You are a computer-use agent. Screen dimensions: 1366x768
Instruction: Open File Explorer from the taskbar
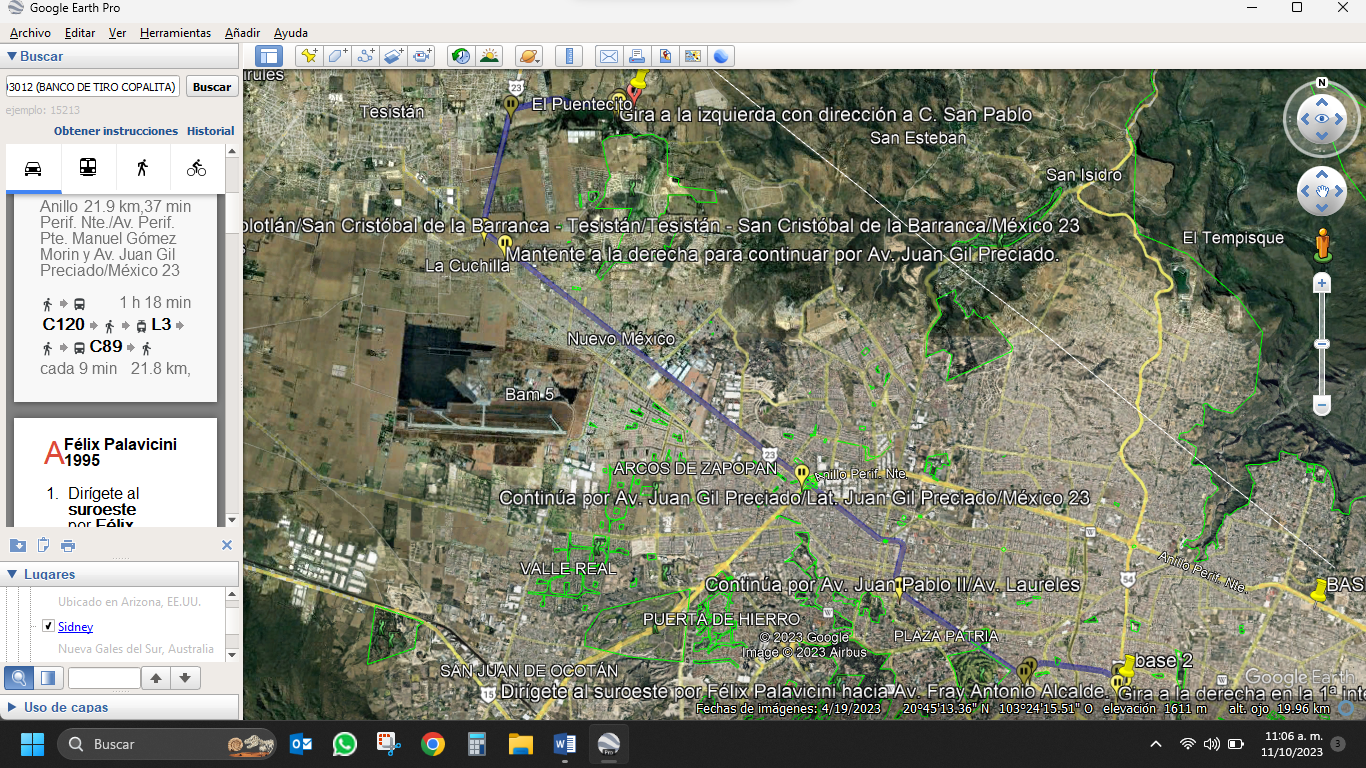click(520, 744)
